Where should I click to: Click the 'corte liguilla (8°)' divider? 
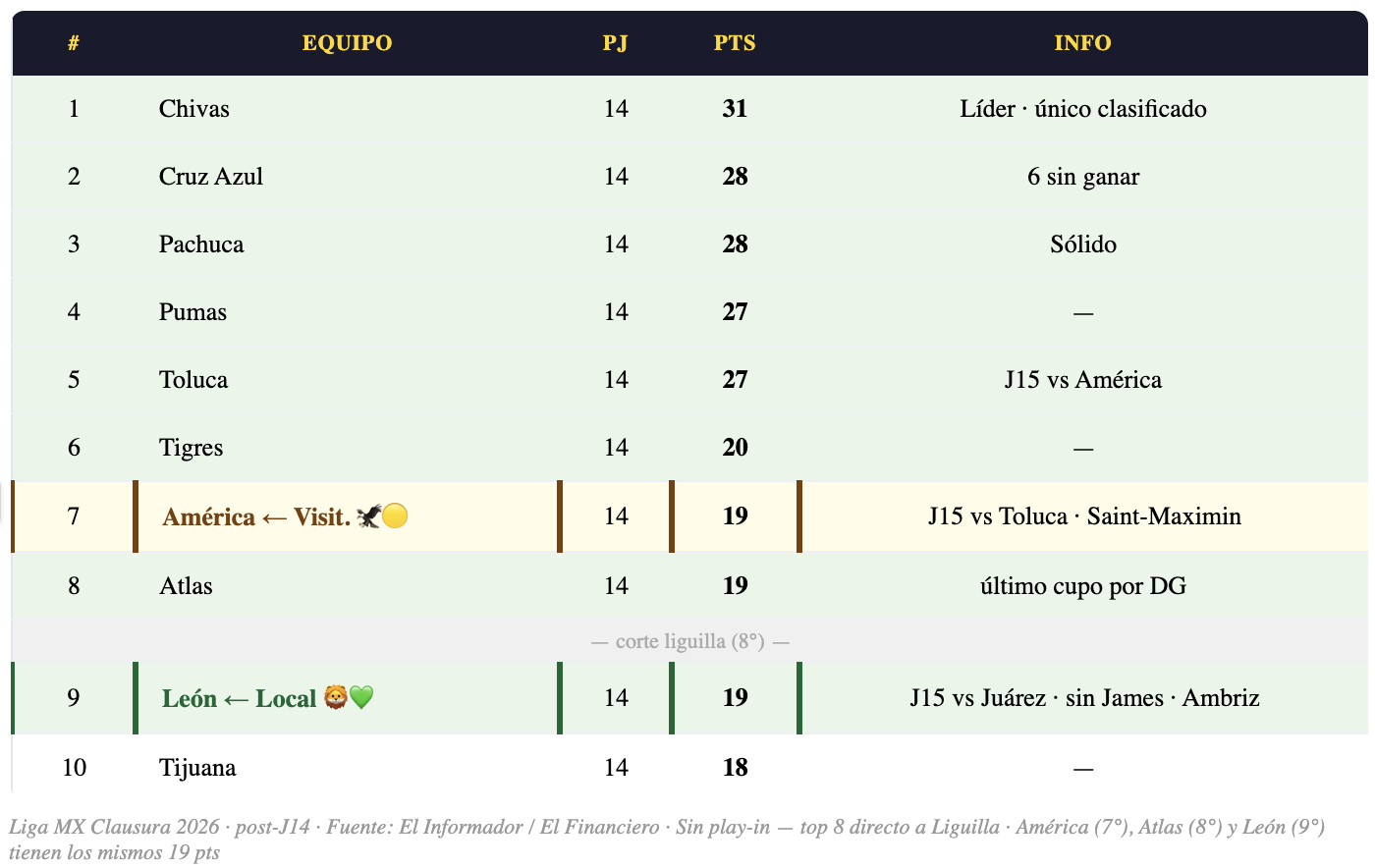coord(689,641)
